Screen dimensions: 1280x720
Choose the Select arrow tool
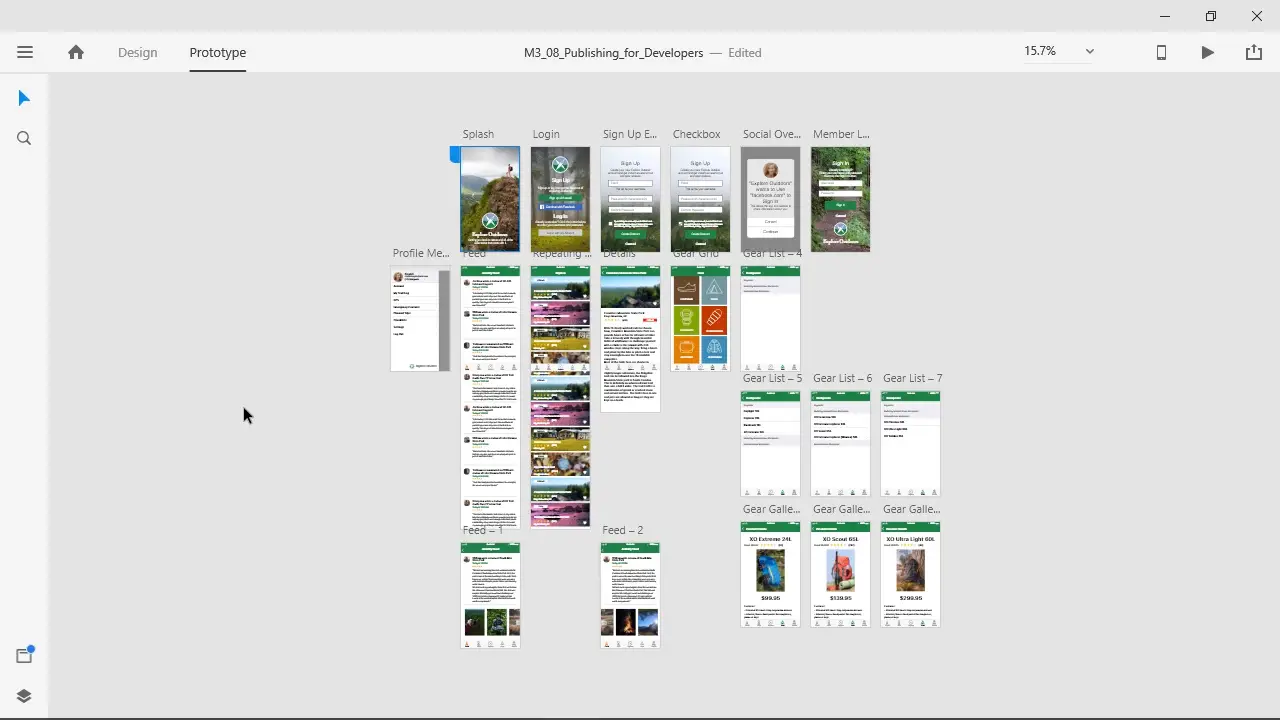tap(24, 98)
